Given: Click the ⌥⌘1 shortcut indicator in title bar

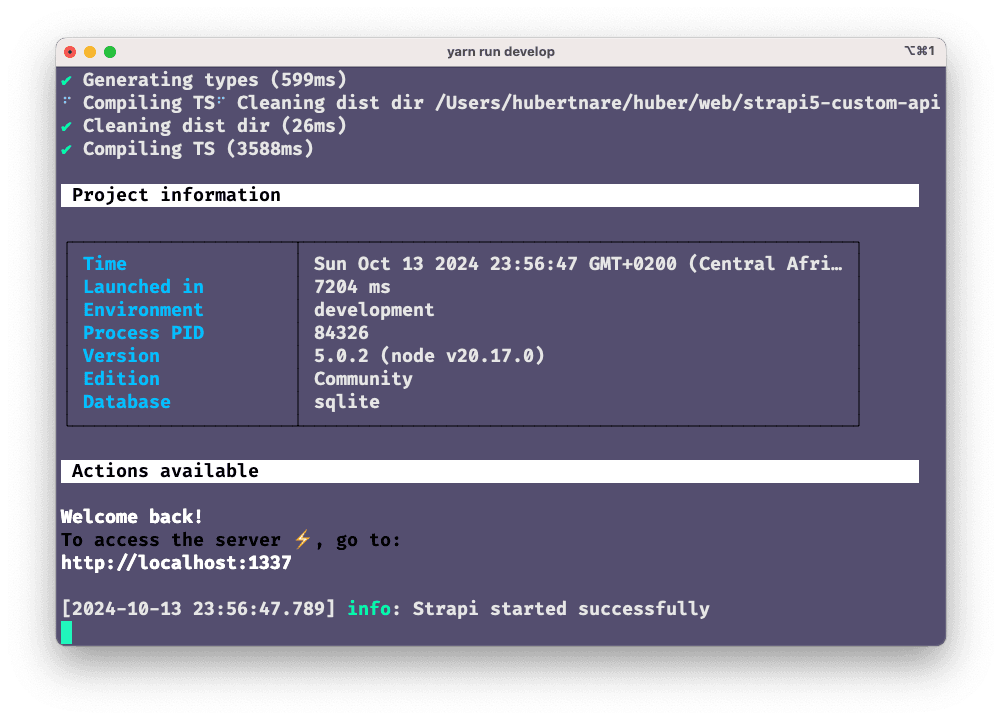Looking at the screenshot, I should click(x=920, y=50).
